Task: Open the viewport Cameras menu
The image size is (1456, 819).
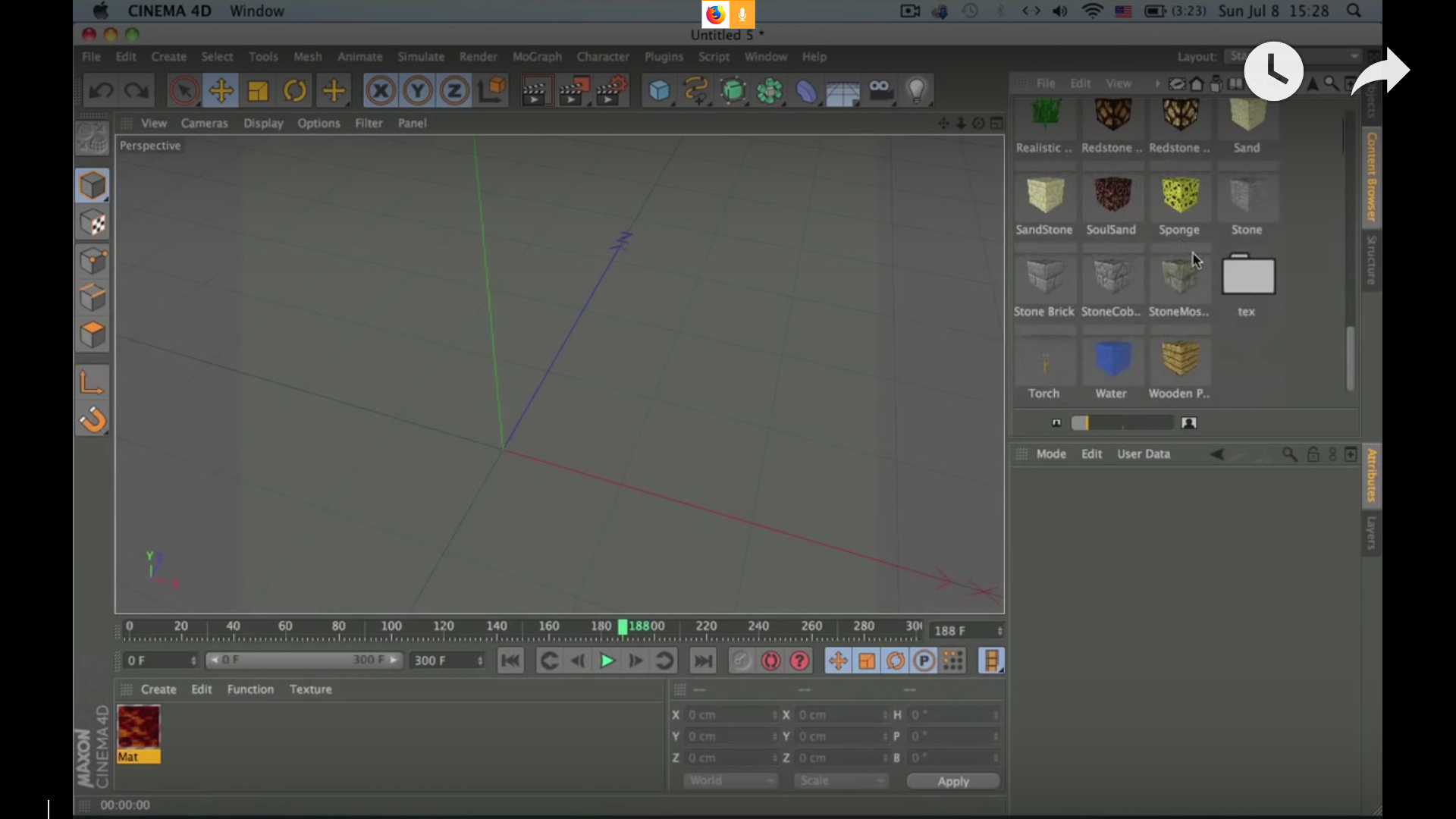Action: point(204,123)
